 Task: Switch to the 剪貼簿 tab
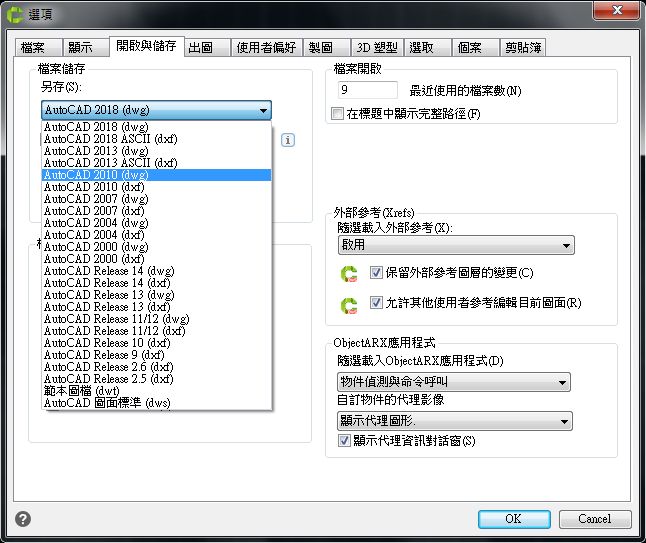(523, 47)
